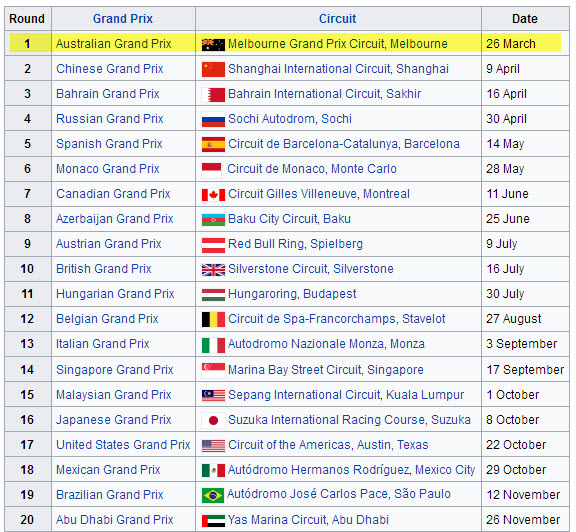The image size is (576, 532).
Task: Open the Circuit column header link
Action: [337, 19]
